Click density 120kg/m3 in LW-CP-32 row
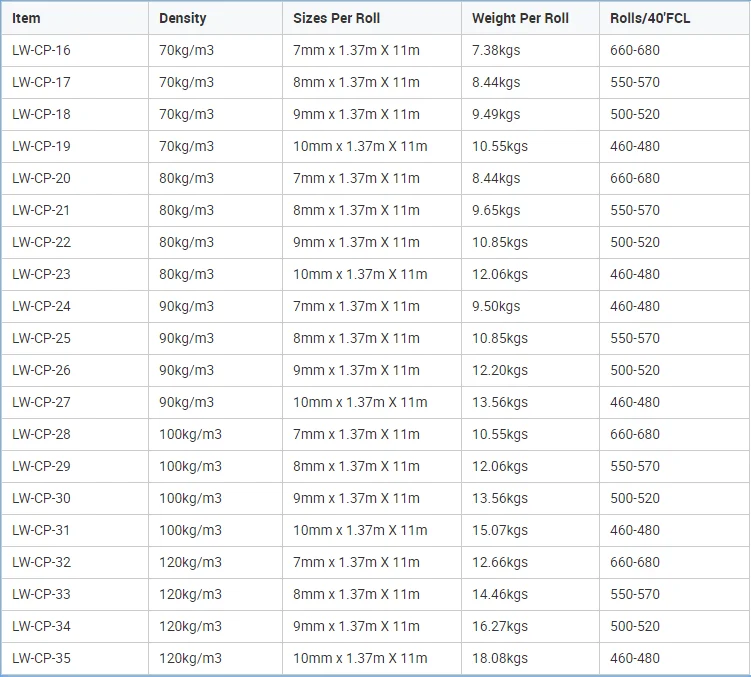This screenshot has width=751, height=677. 190,562
